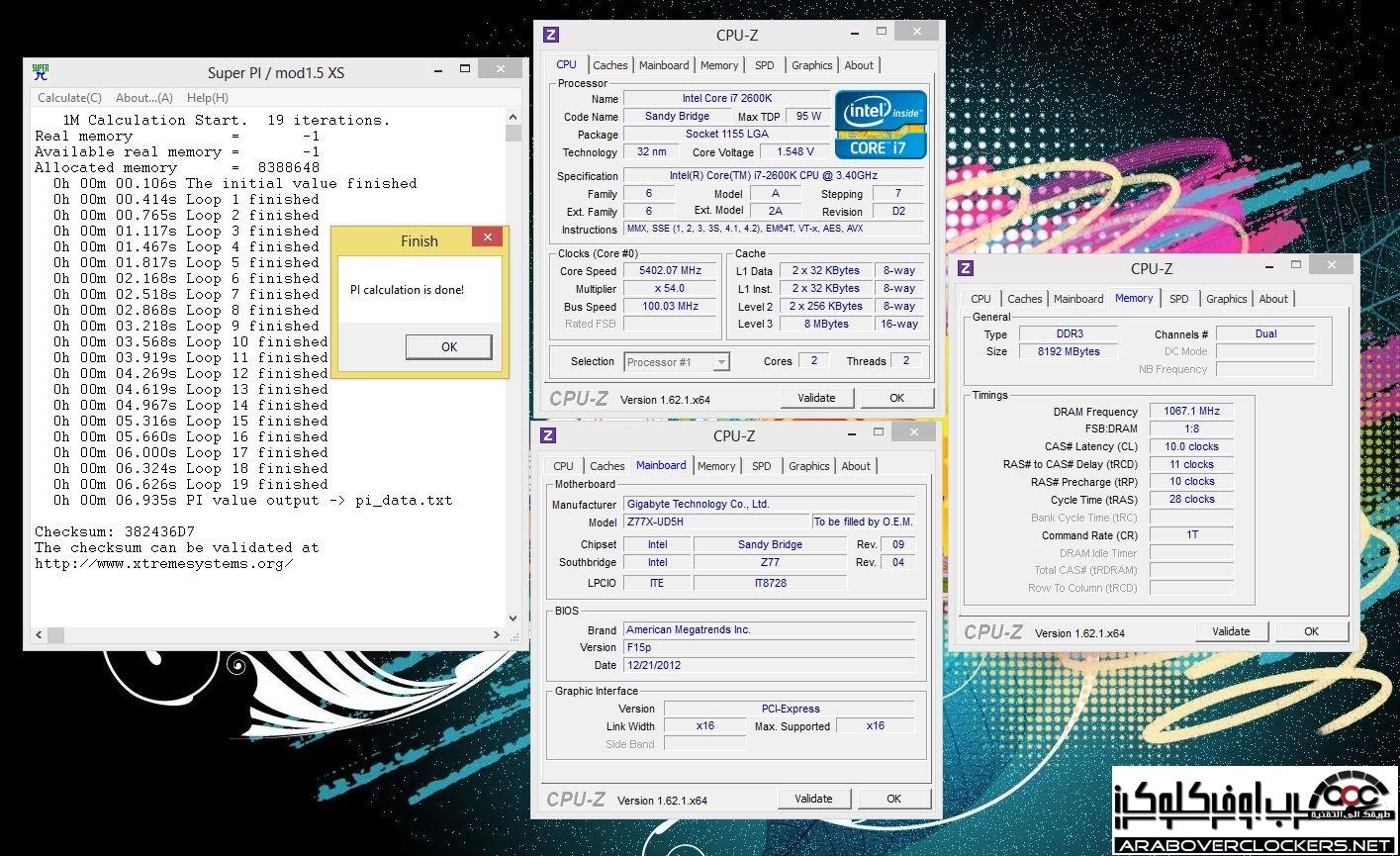
Task: Click Super PI horizontal scrollbar right arrow
Action: click(498, 635)
